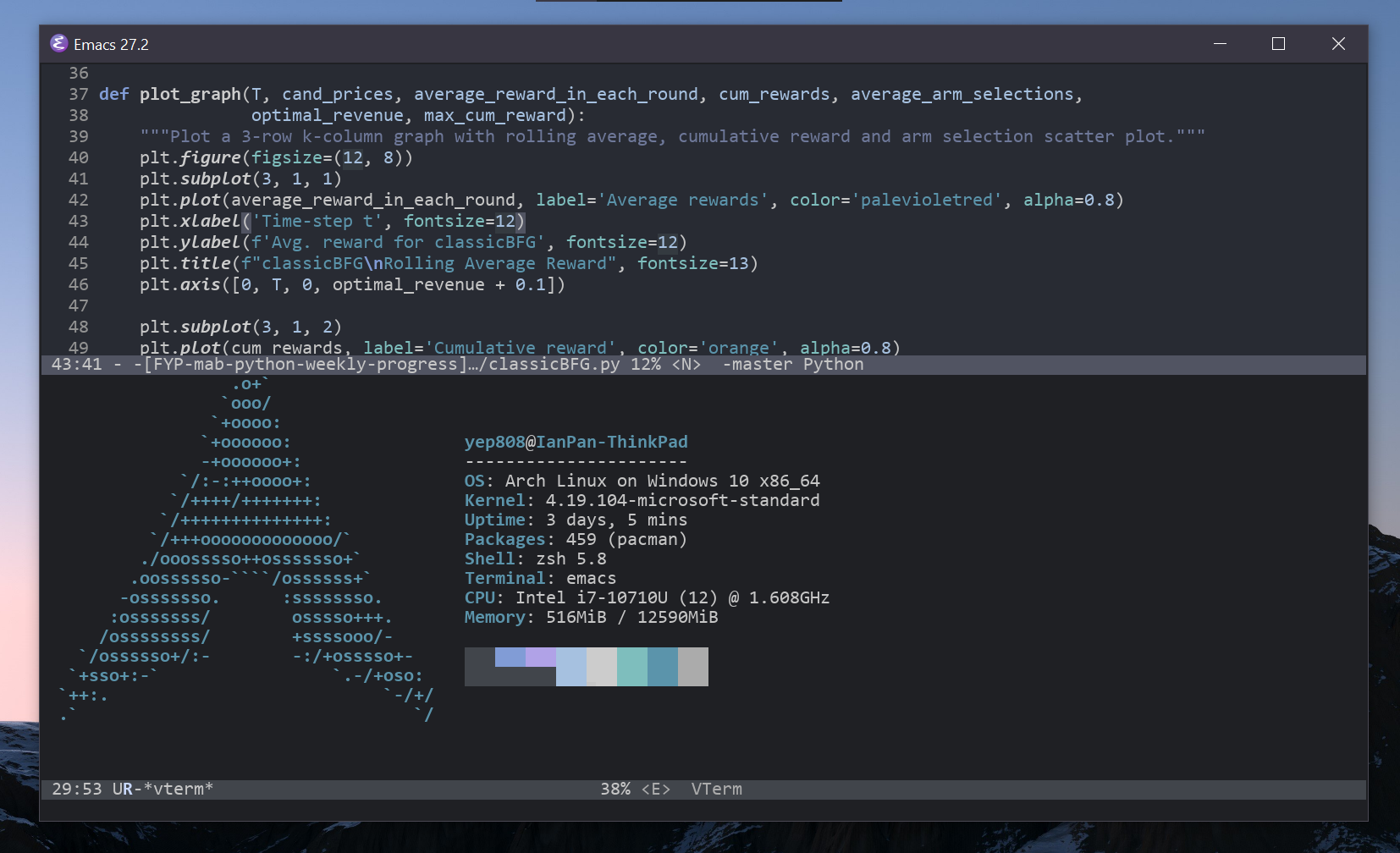Click the 29:53 position in vterm modeline
Viewport: 1400px width, 853px height.
click(x=76, y=789)
